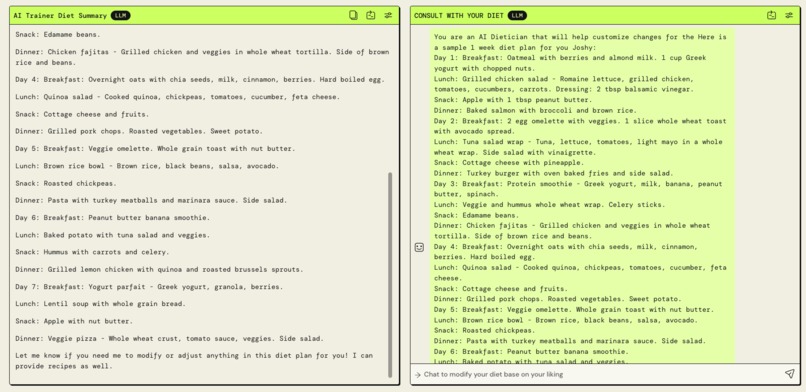Viewport: 806px width, 392px height.
Task: Click 'Dinner: Chicken fajitas' line in summary panel
Action: 202,58
